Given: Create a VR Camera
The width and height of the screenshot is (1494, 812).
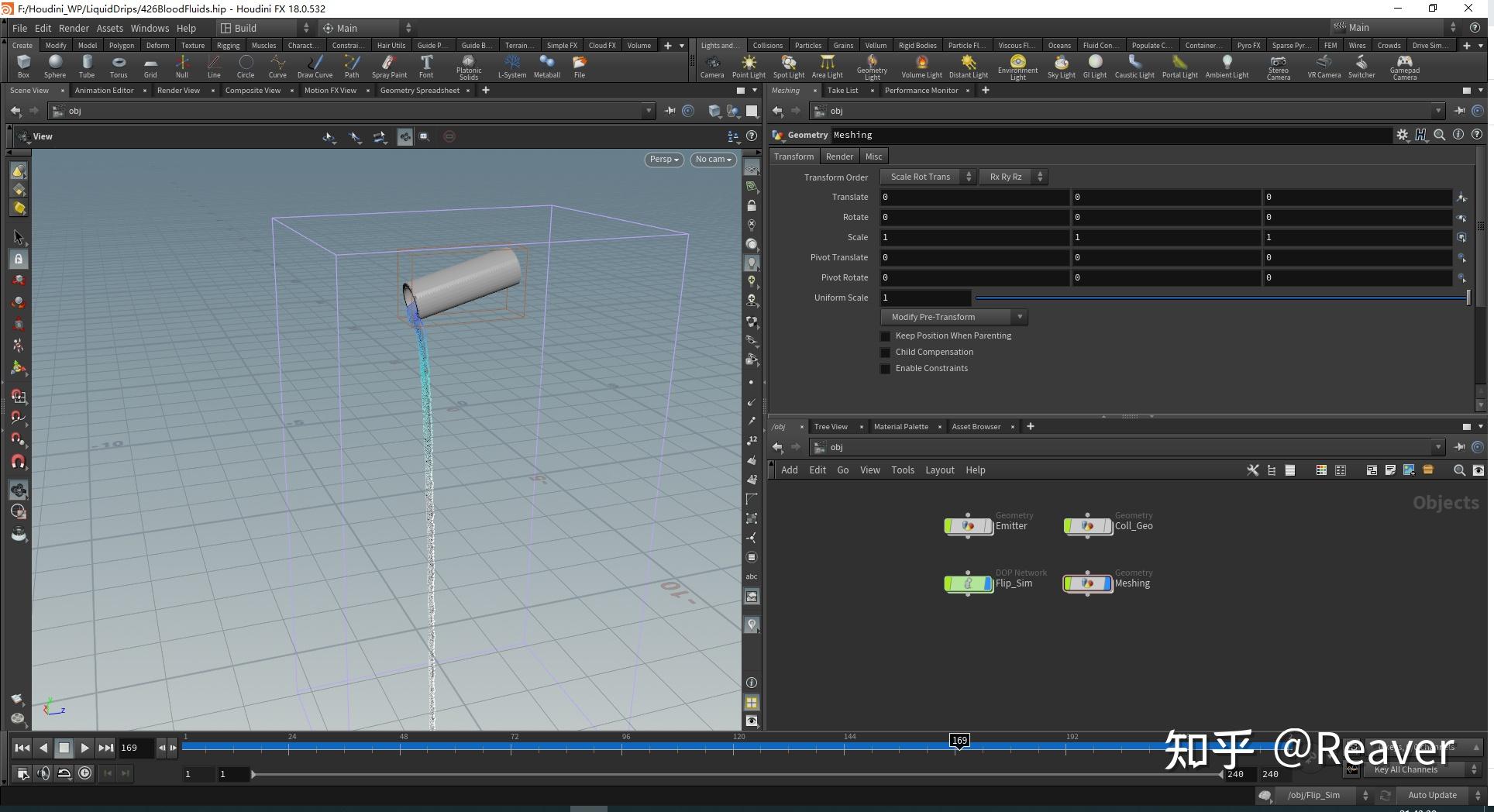Looking at the screenshot, I should [x=1324, y=66].
